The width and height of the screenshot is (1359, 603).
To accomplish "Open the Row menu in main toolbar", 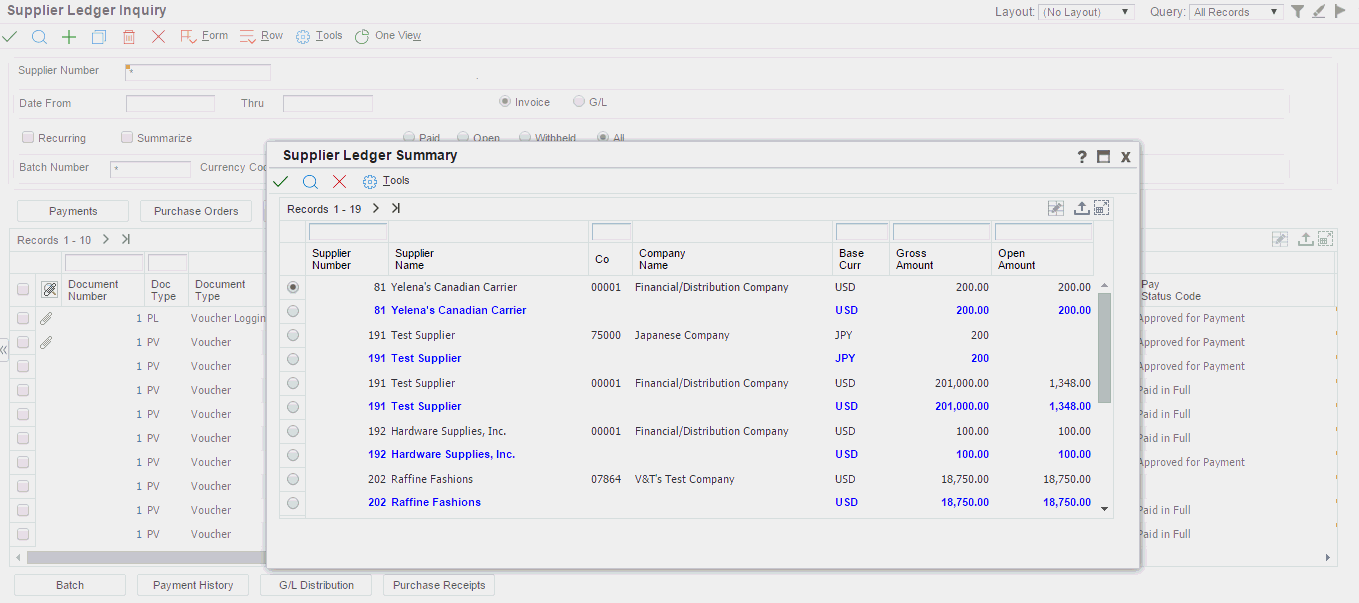I will (x=261, y=36).
